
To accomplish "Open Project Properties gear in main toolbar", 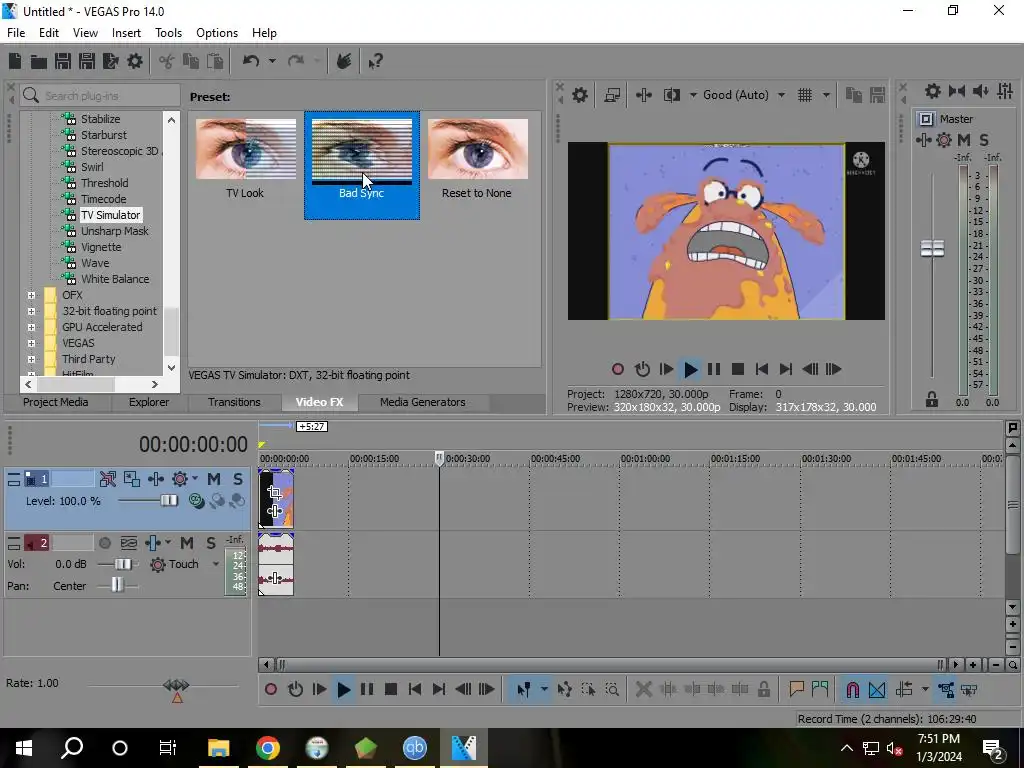I will 135,61.
